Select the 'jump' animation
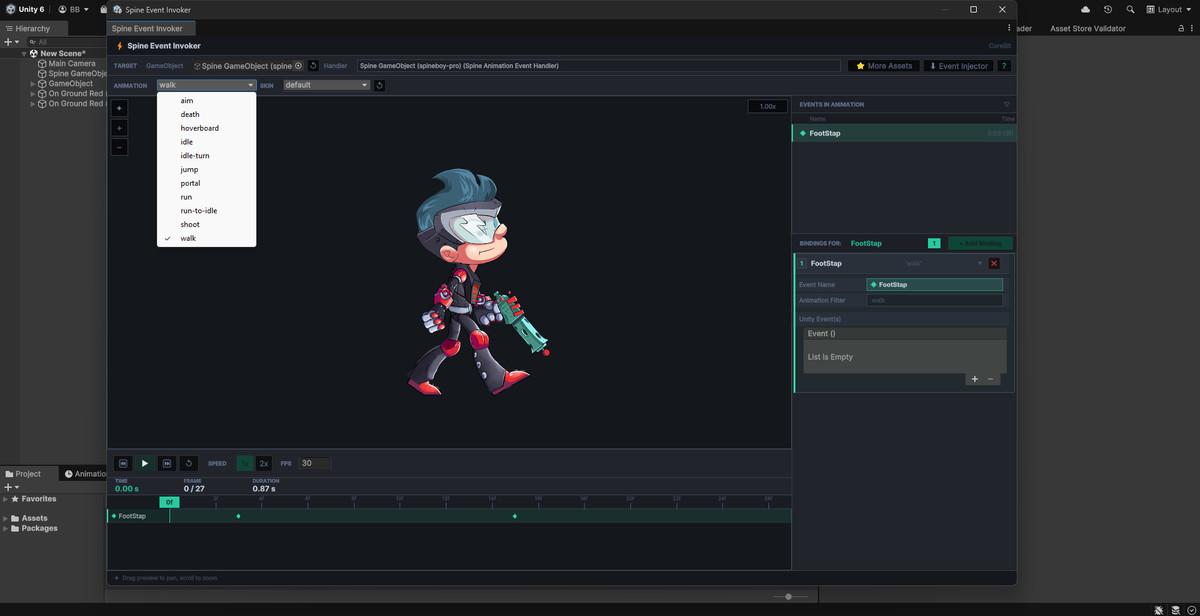Image resolution: width=1200 pixels, height=616 pixels. (206, 169)
